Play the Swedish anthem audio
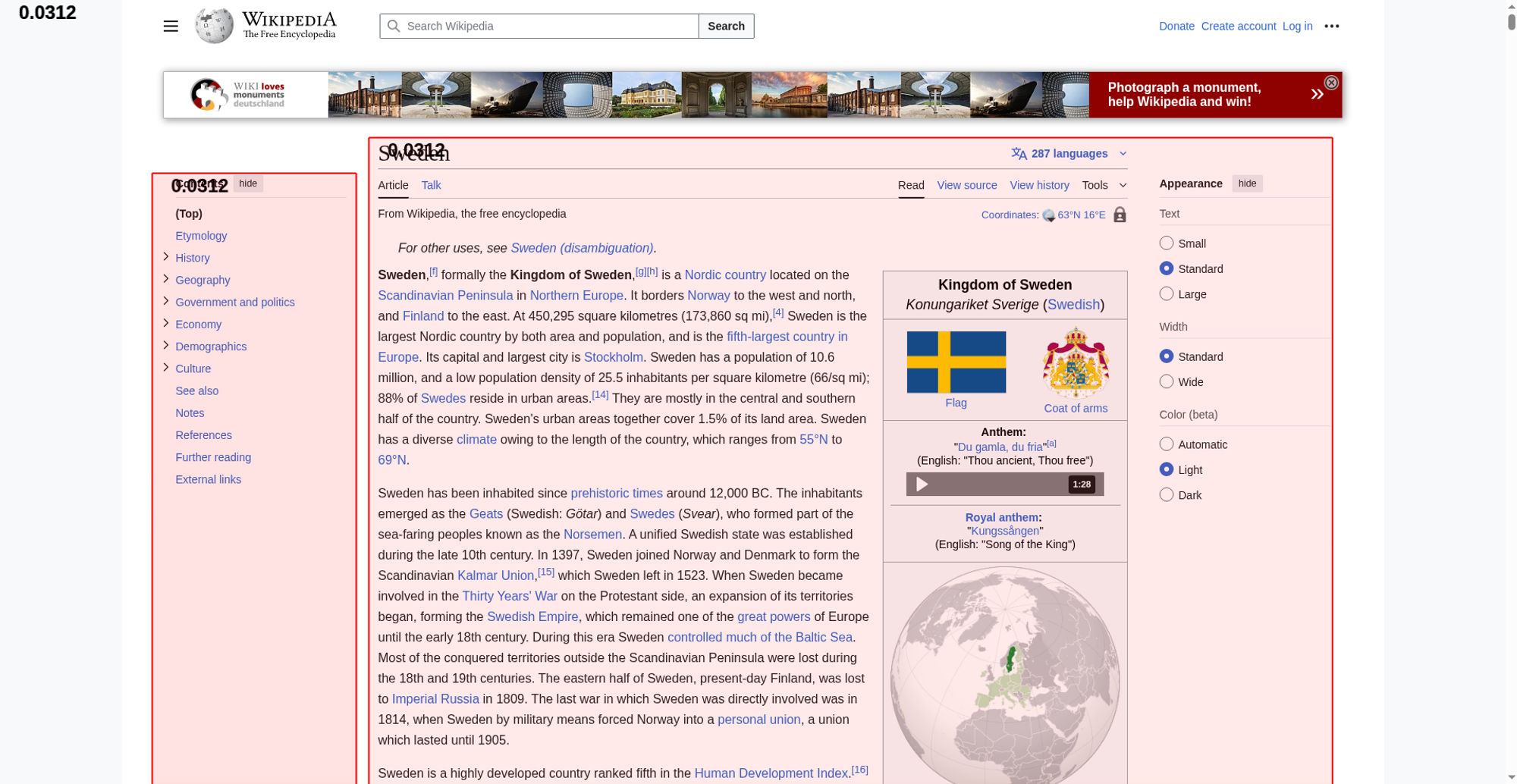Viewport: 1517px width, 784px height. tap(922, 484)
